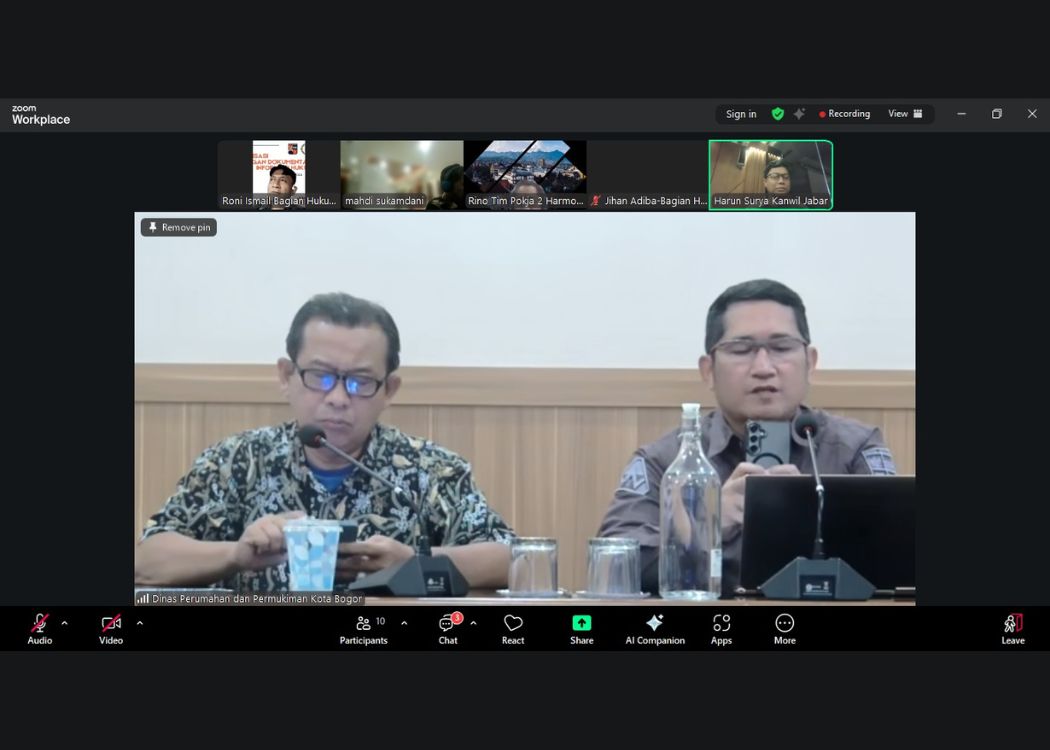Click the green encryption shield icon
This screenshot has width=1050, height=750.
pos(778,114)
